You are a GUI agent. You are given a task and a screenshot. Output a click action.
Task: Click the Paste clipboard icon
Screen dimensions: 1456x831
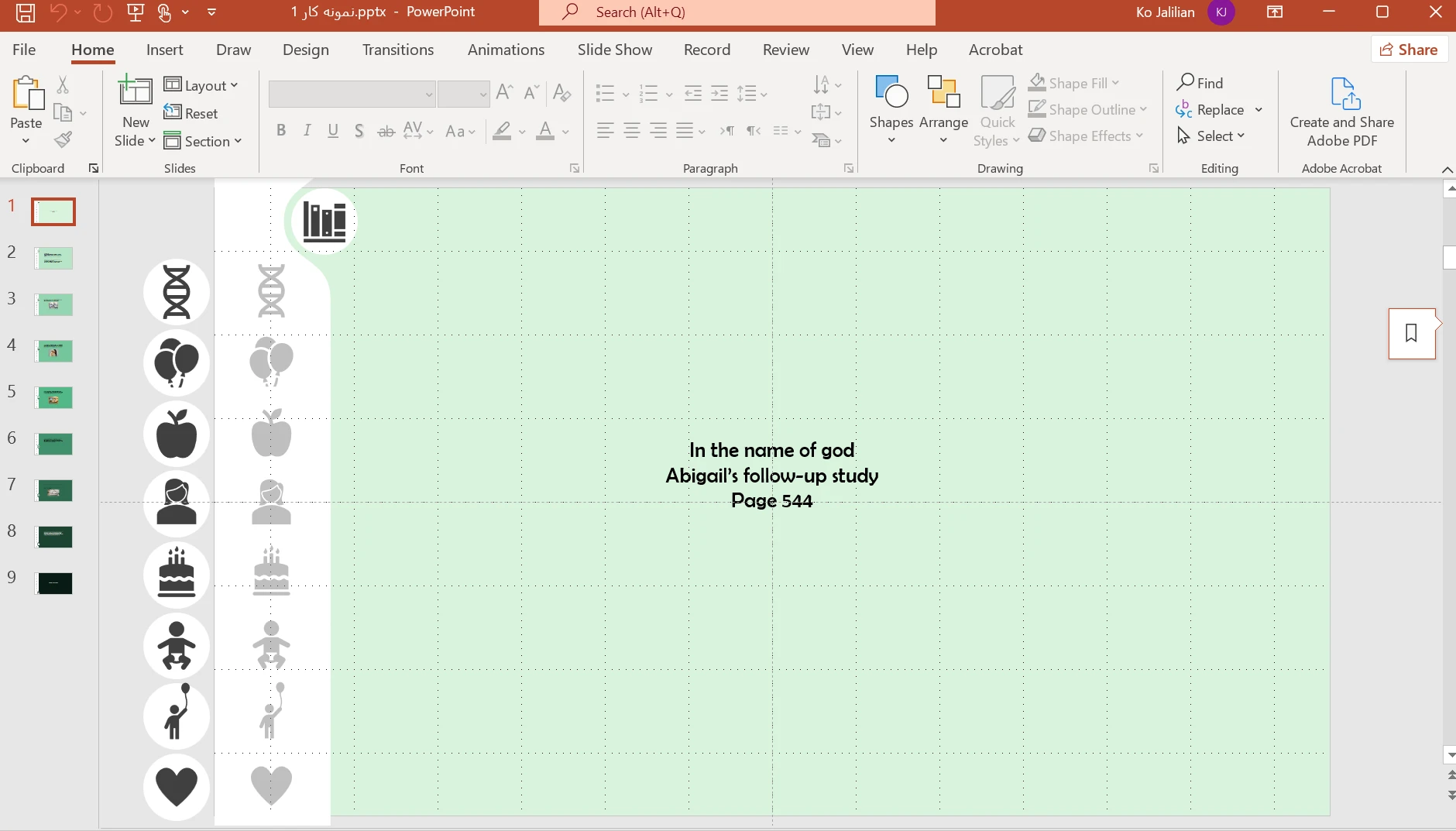pos(27,93)
